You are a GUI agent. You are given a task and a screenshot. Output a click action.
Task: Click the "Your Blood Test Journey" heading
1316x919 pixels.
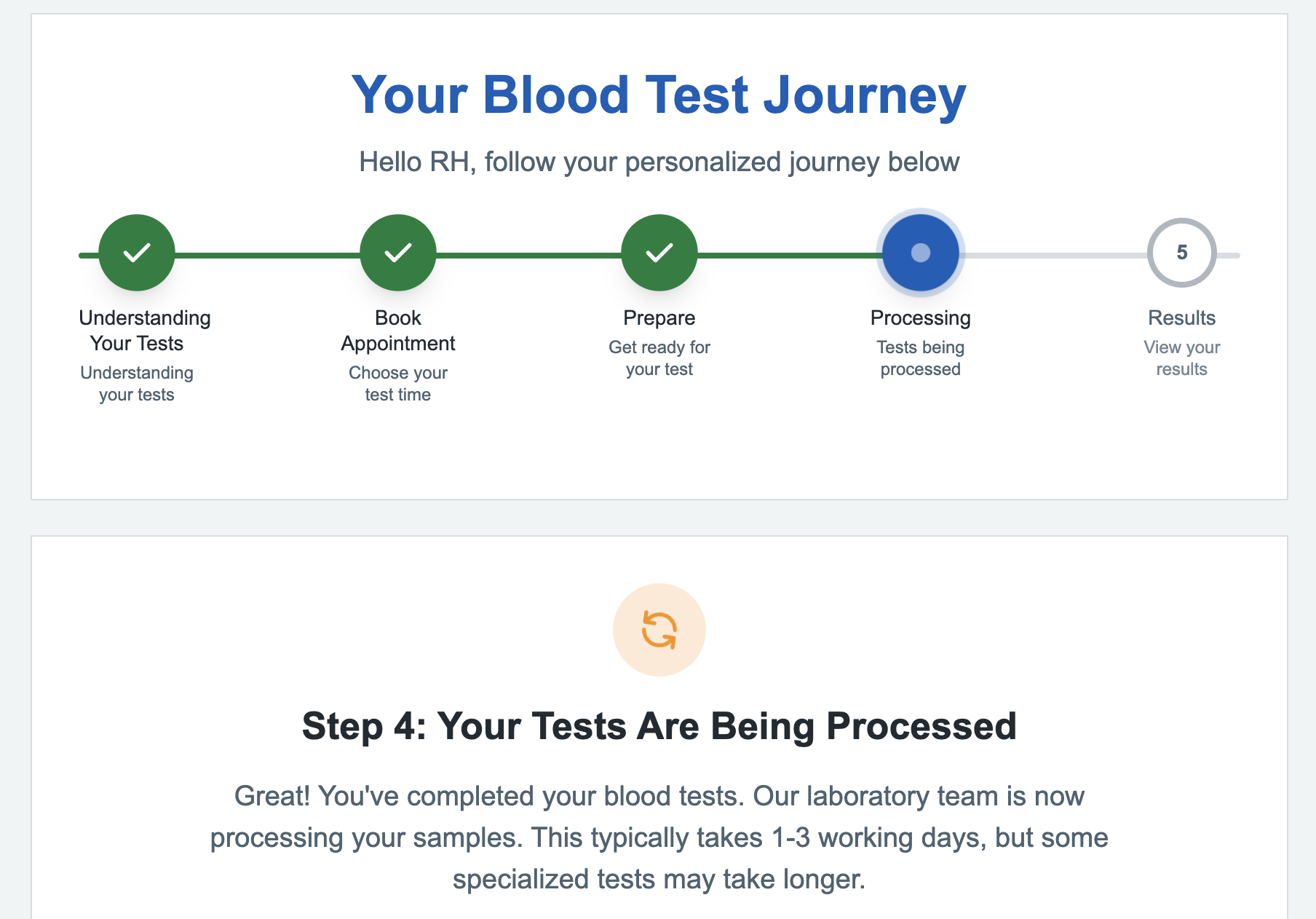tap(659, 95)
